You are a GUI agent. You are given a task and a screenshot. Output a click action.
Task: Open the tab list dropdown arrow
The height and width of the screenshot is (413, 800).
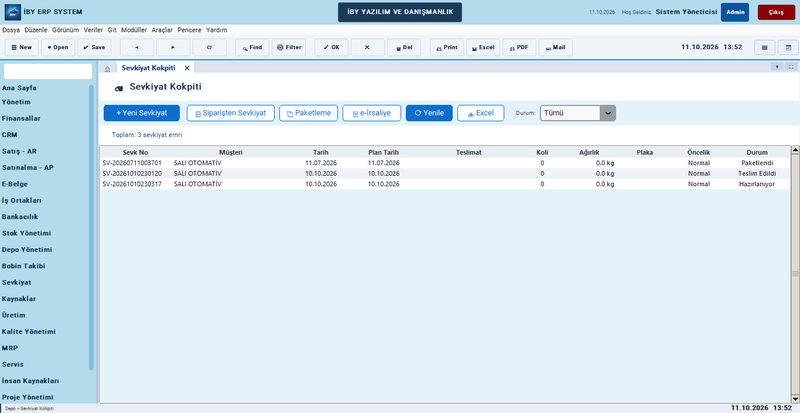coord(777,67)
